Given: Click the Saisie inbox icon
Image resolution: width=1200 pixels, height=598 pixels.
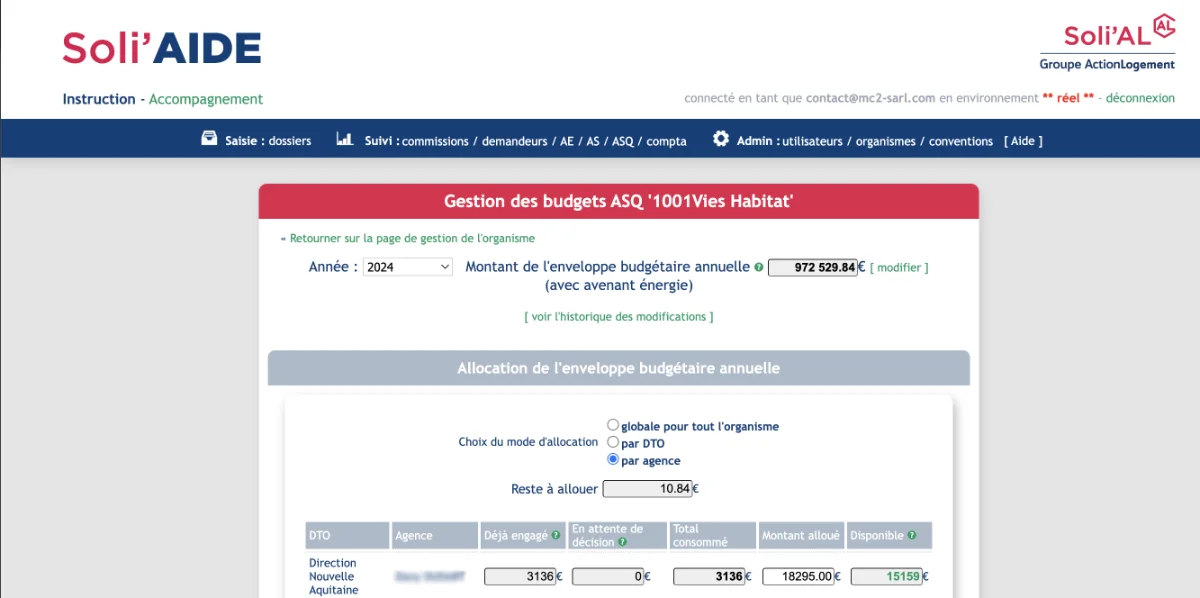Looking at the screenshot, I should tap(209, 139).
